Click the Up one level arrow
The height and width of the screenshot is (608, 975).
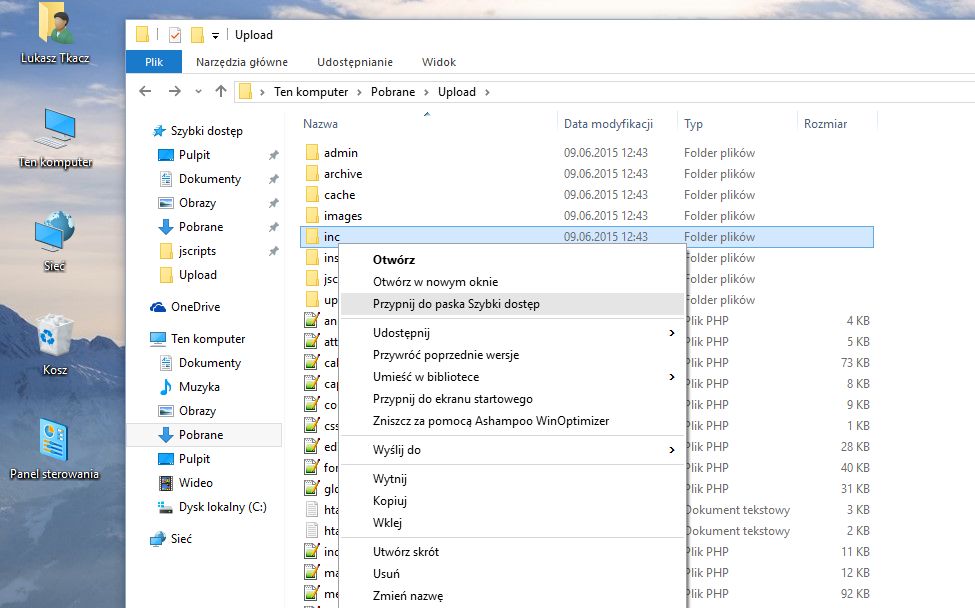point(221,91)
